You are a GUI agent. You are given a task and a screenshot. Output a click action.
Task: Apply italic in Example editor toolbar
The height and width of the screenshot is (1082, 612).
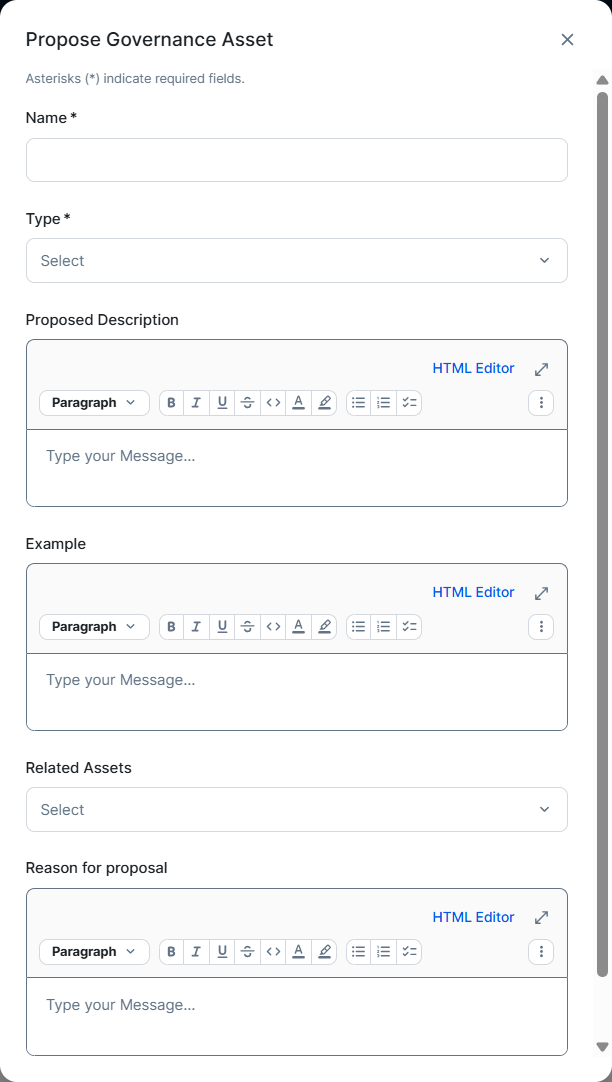197,627
